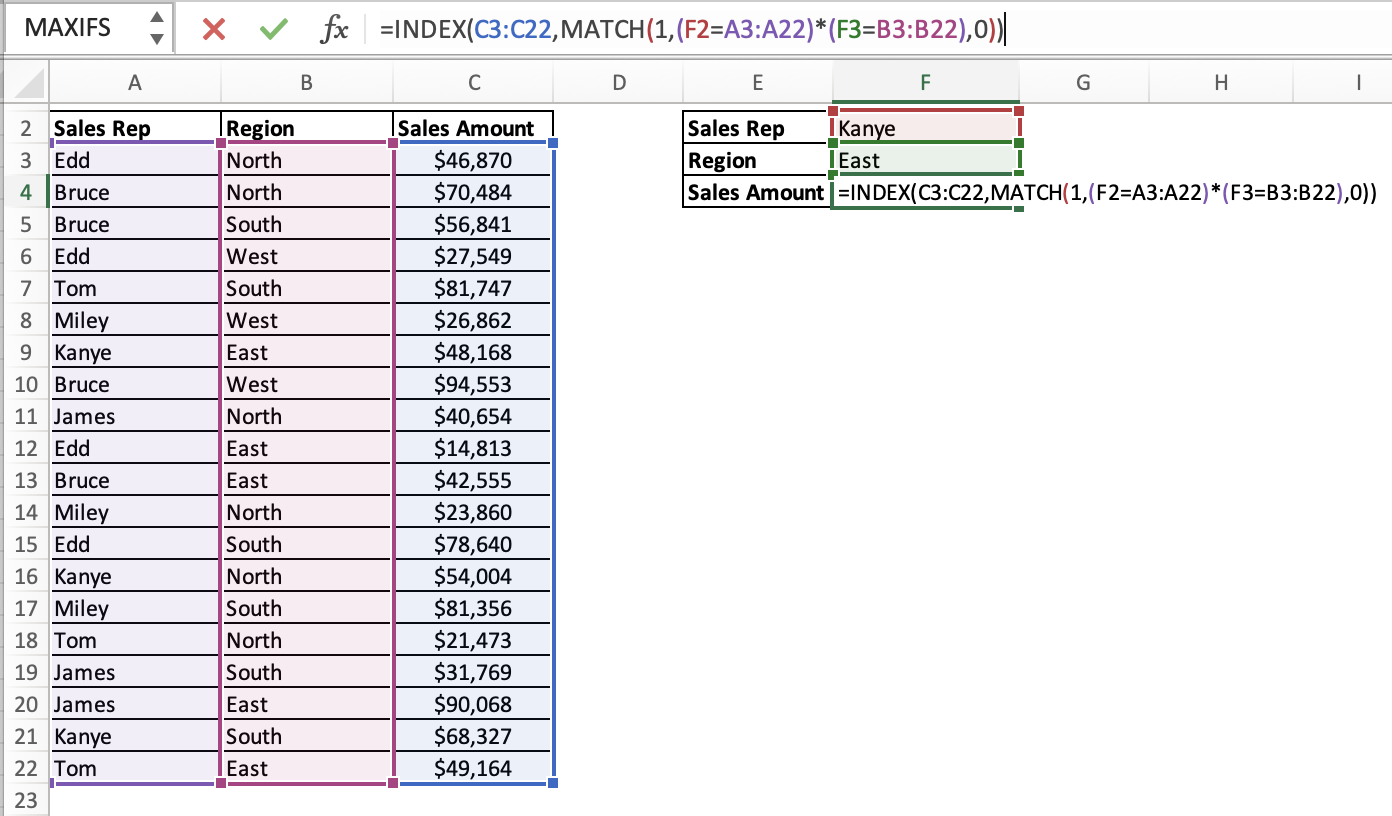Click the cell with Bruce in row 13
The width and height of the screenshot is (1392, 816).
pos(135,480)
